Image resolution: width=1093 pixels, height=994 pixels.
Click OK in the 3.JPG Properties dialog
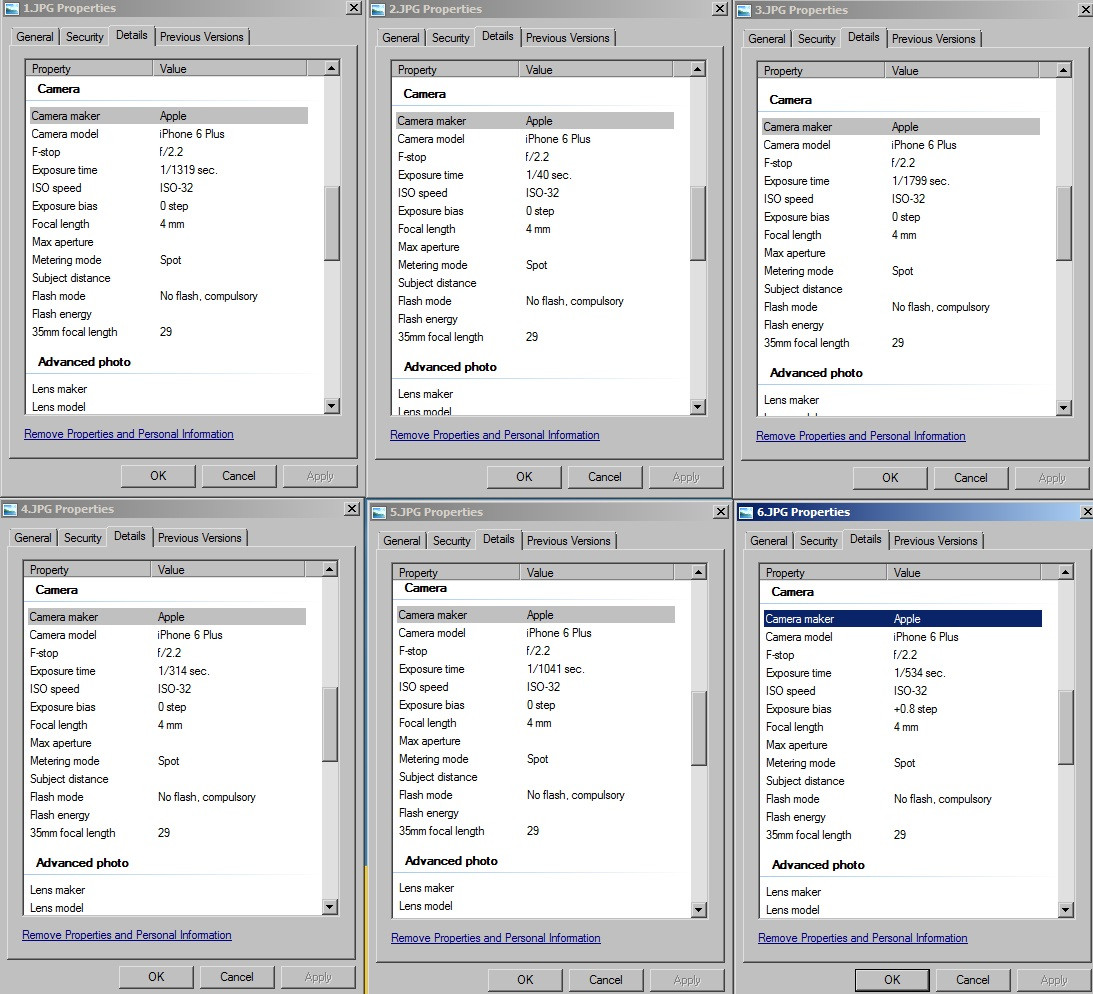pos(890,478)
